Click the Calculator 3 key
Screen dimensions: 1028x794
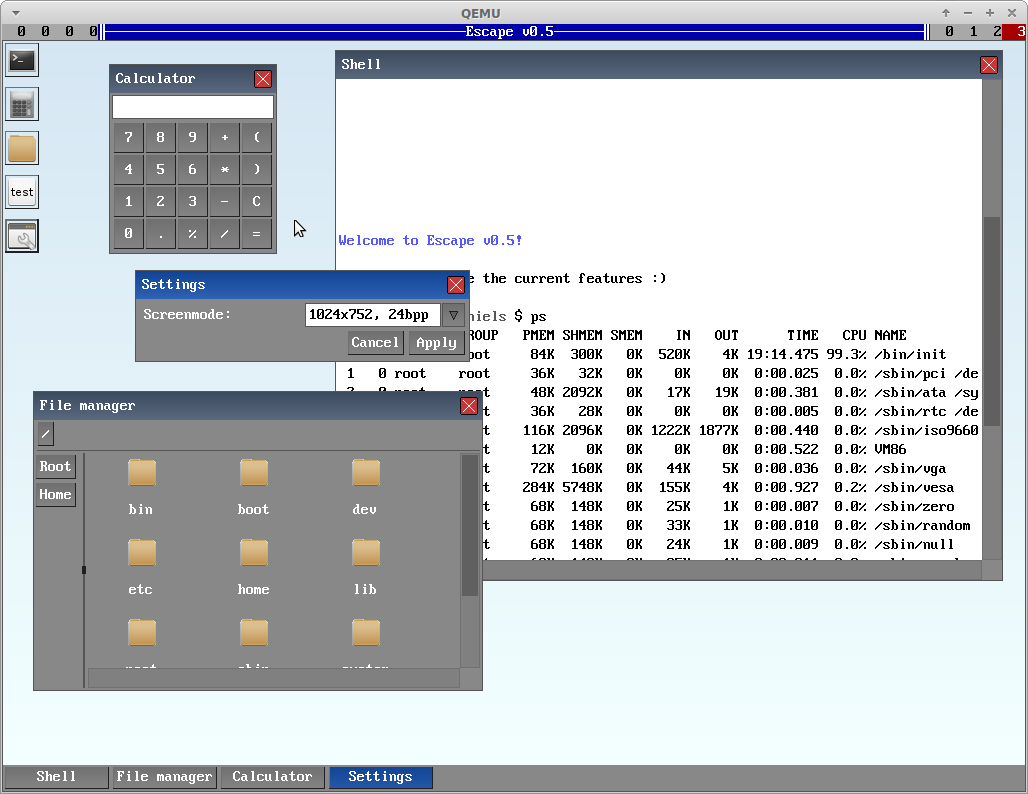tap(193, 201)
